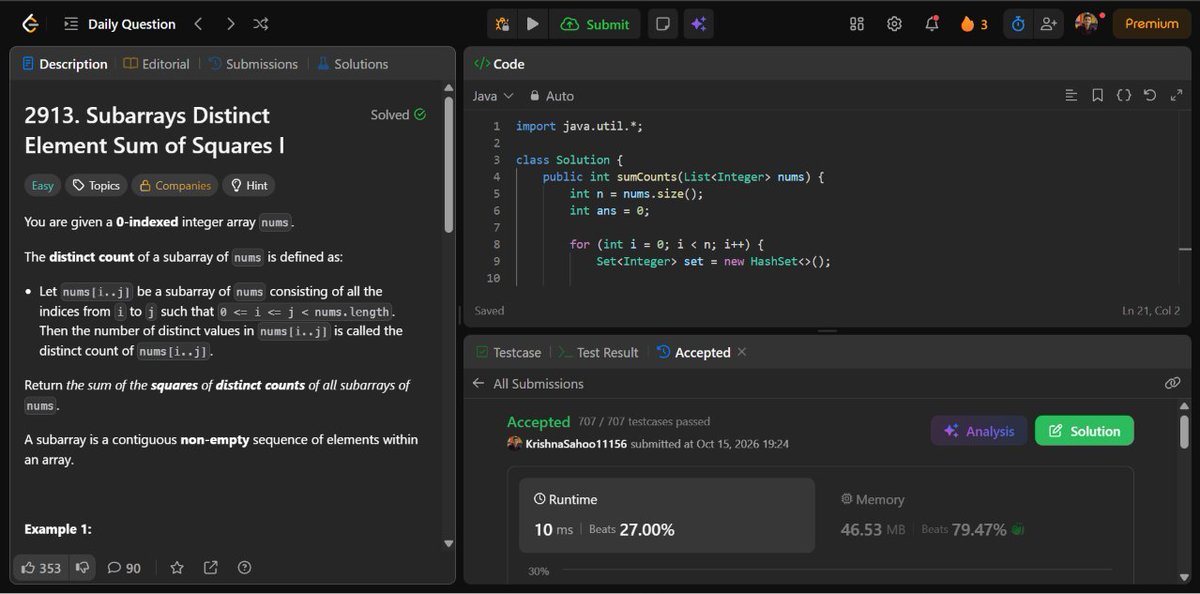The width and height of the screenshot is (1200, 594).
Task: Click the invite user icon
Action: coord(1048,24)
